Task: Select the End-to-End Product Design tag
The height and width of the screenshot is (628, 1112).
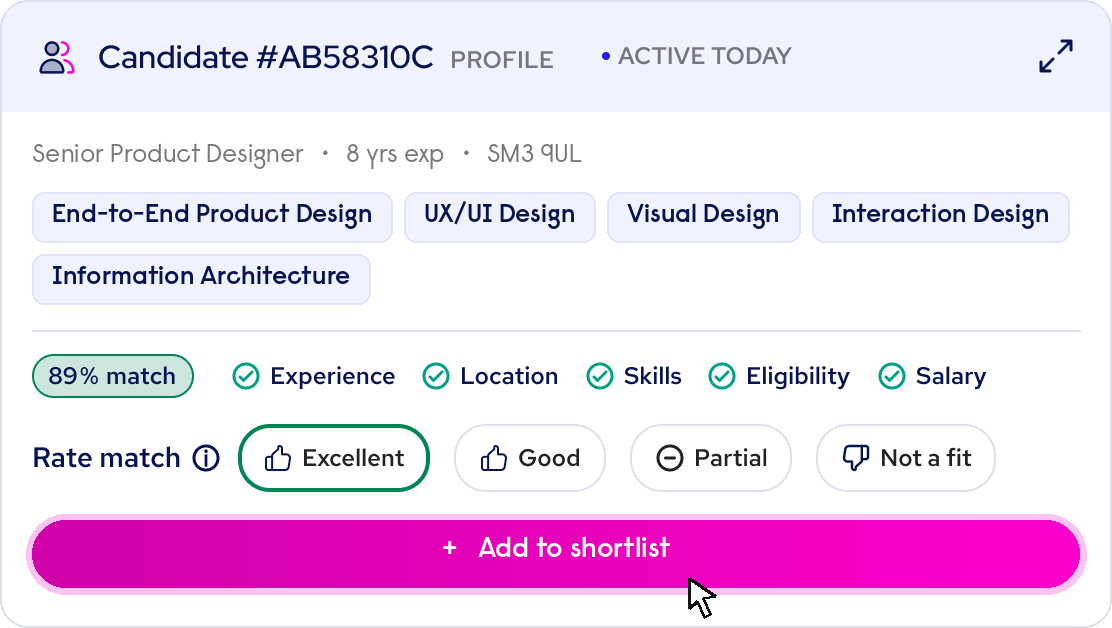Action: 212,217
